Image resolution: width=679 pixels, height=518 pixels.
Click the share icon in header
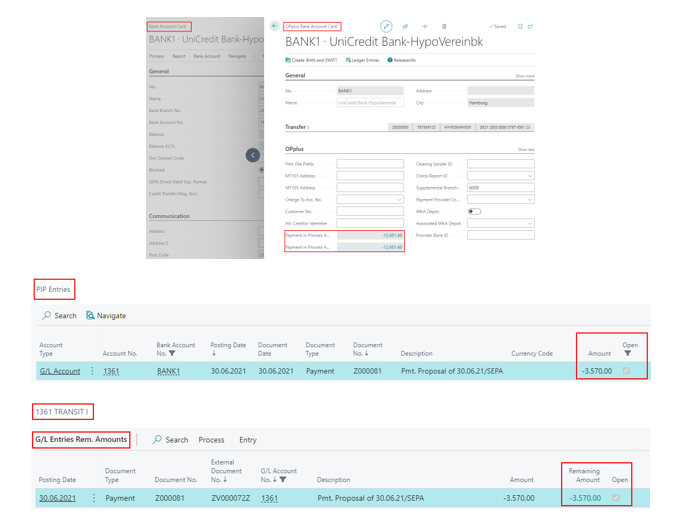(x=405, y=27)
